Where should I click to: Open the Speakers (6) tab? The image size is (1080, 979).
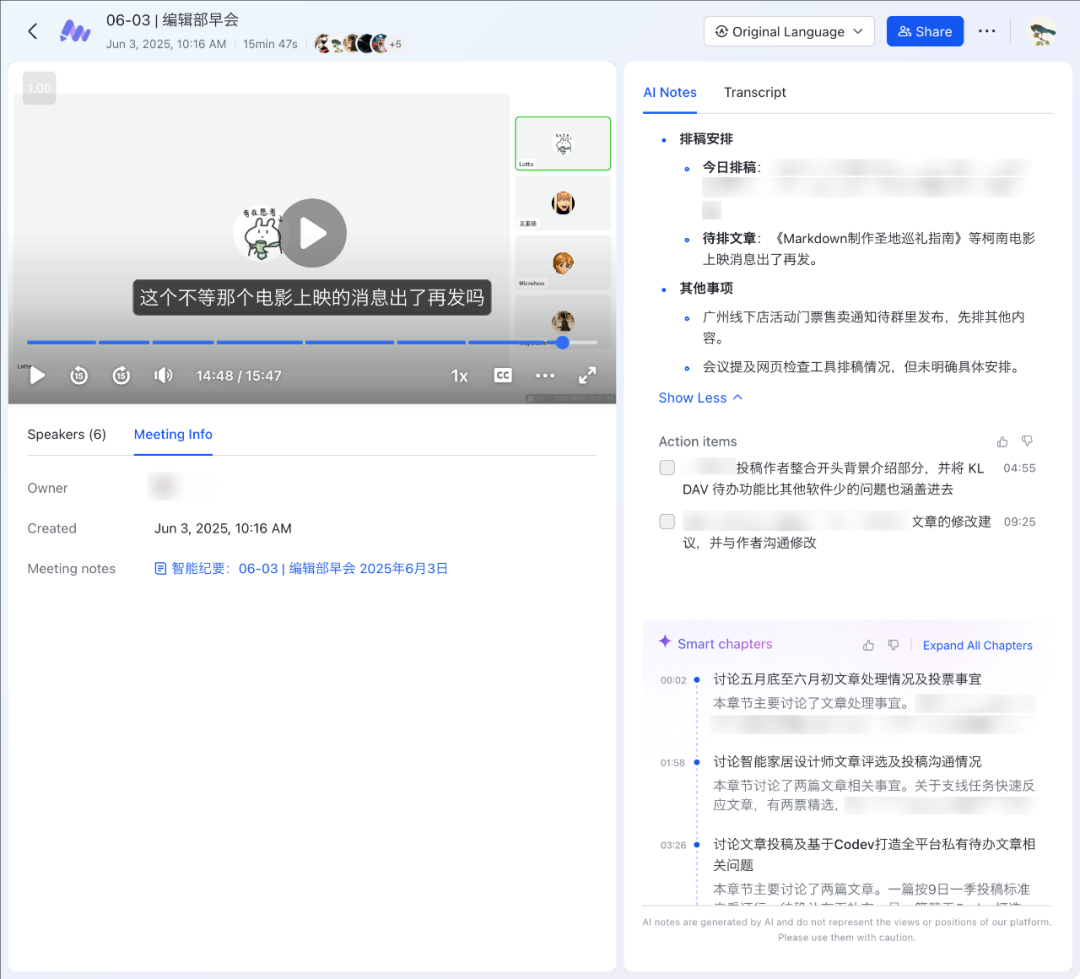[x=67, y=435]
